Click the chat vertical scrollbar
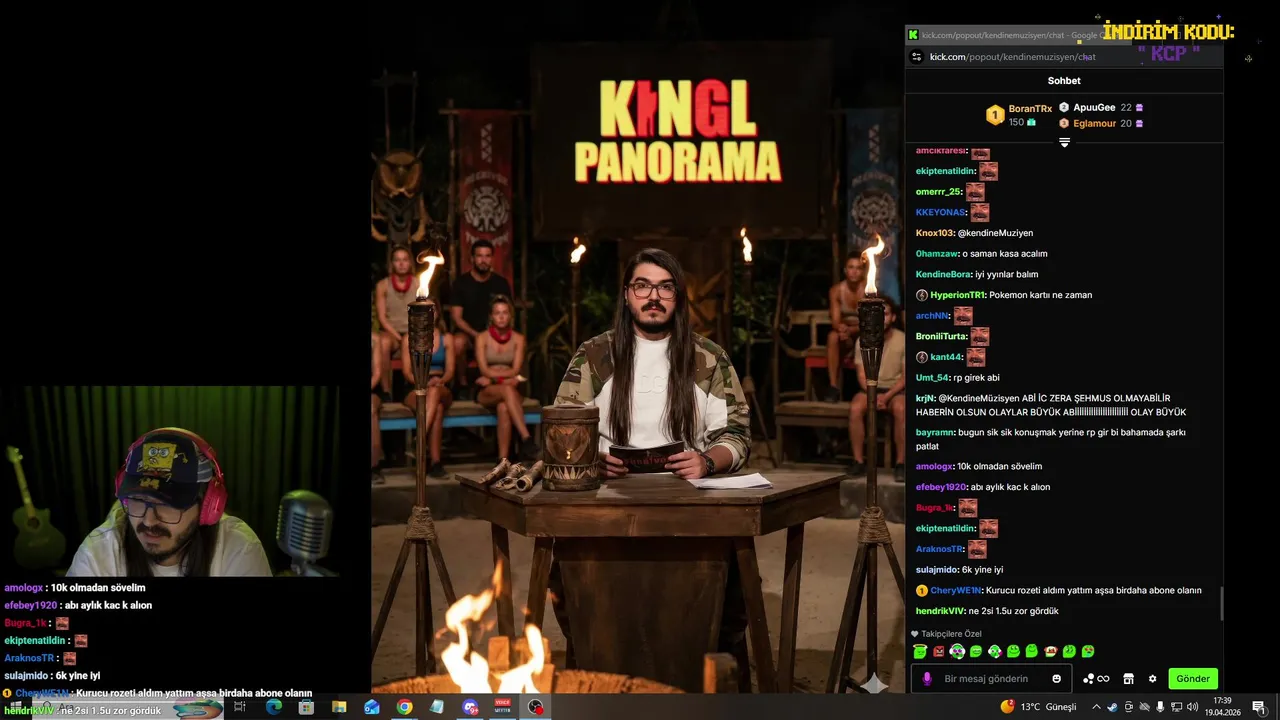Viewport: 1280px width, 720px height. (x=1221, y=604)
